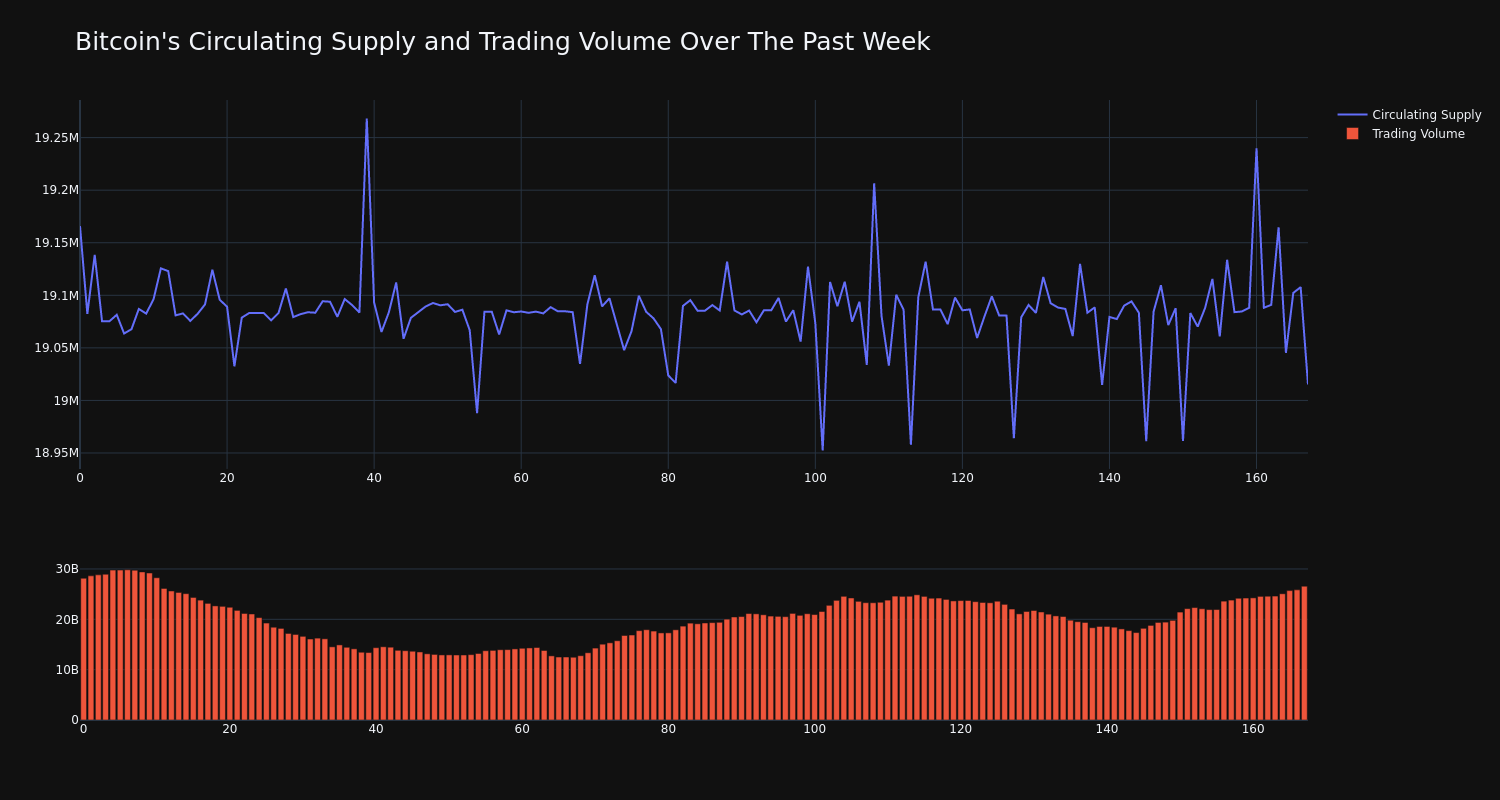The width and height of the screenshot is (1500, 800).
Task: Click the supply spike peak near x=108
Action: [874, 184]
